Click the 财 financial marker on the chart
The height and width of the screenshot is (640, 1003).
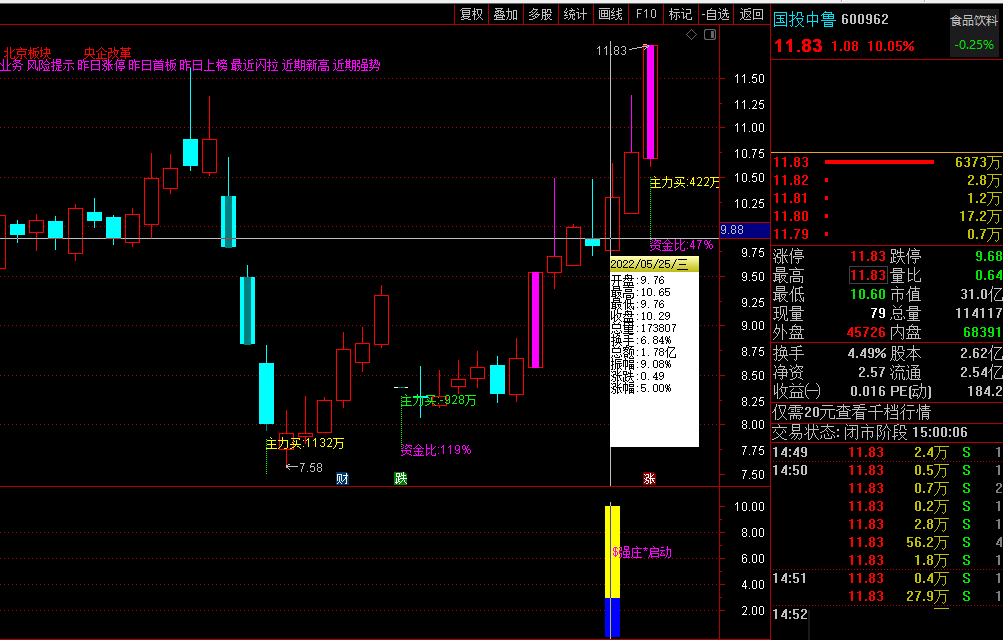342,478
